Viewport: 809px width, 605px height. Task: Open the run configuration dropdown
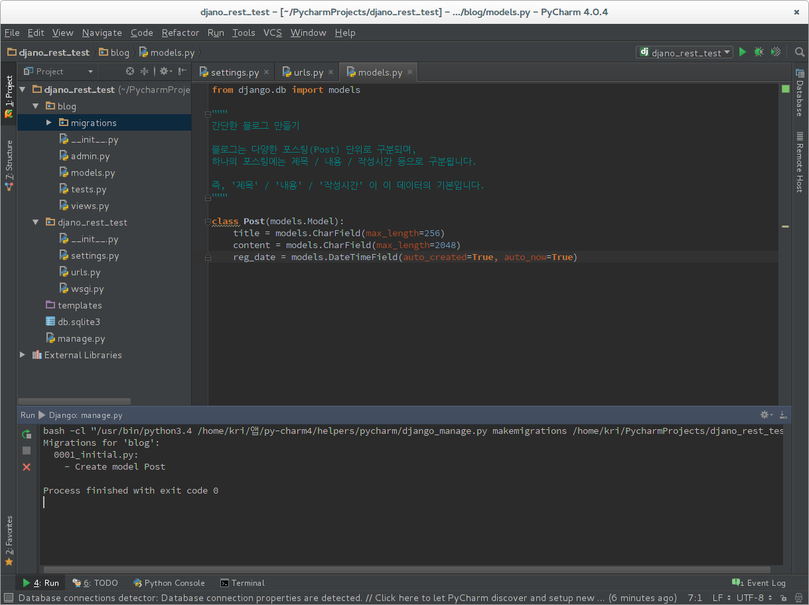[x=685, y=53]
